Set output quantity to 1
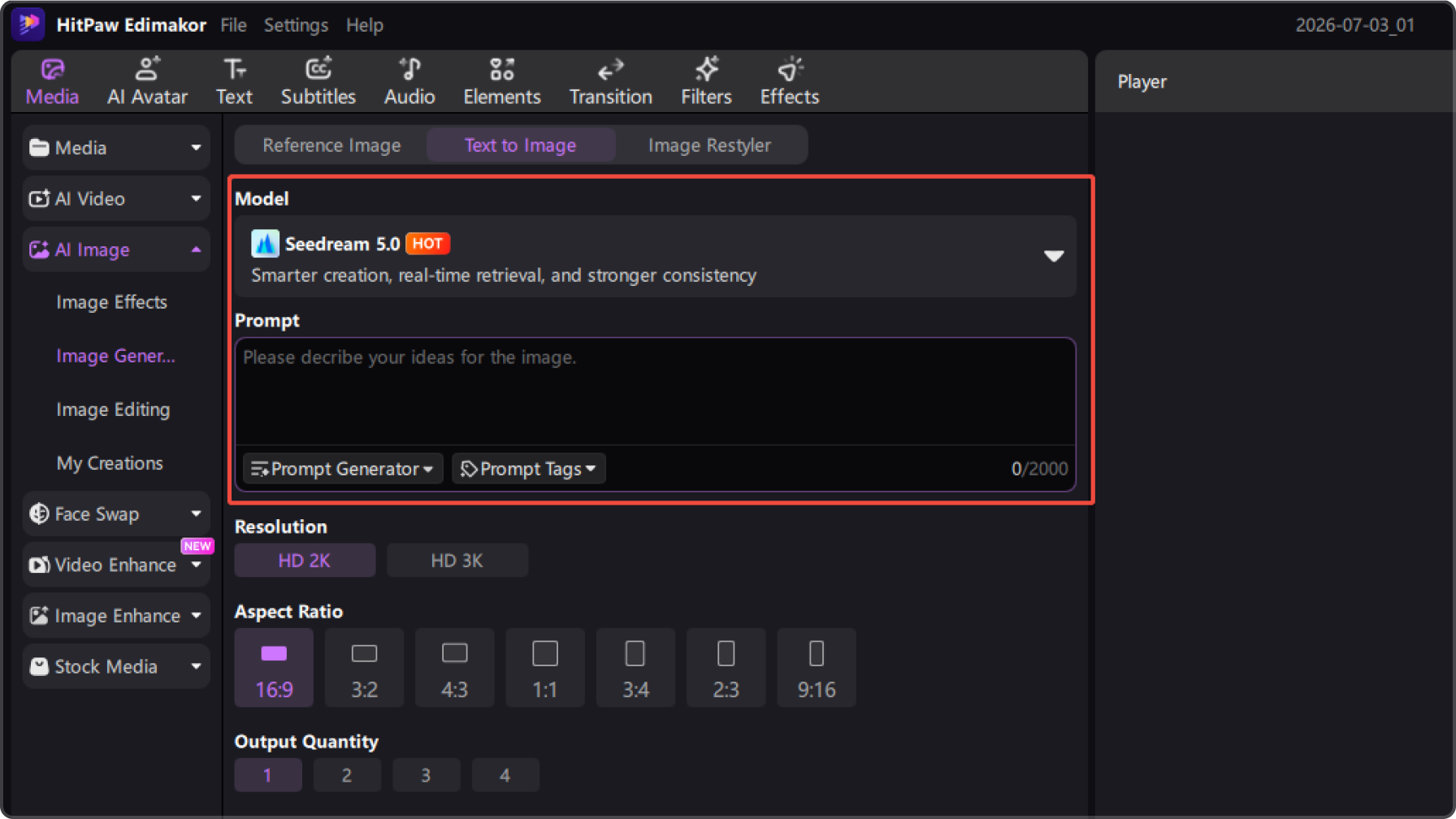 pyautogui.click(x=267, y=775)
